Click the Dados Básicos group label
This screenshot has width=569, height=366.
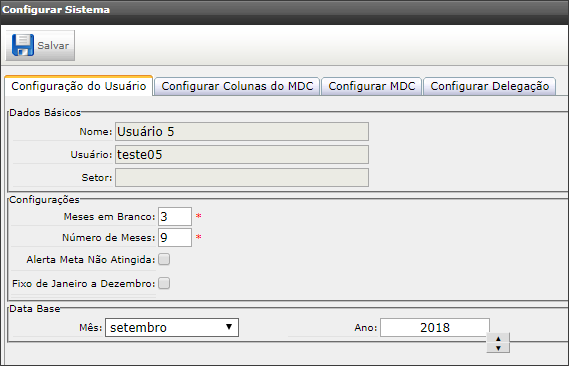point(45,113)
